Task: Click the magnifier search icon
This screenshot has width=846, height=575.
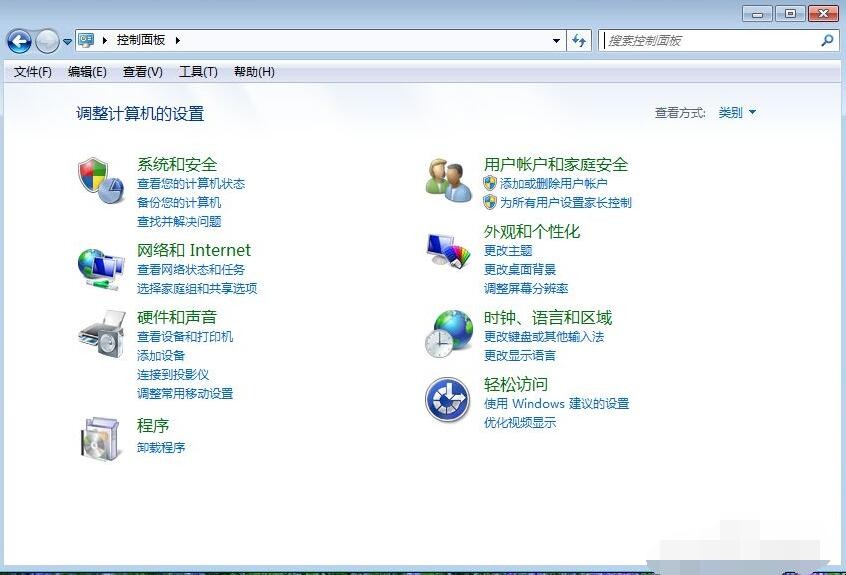Action: click(x=827, y=40)
